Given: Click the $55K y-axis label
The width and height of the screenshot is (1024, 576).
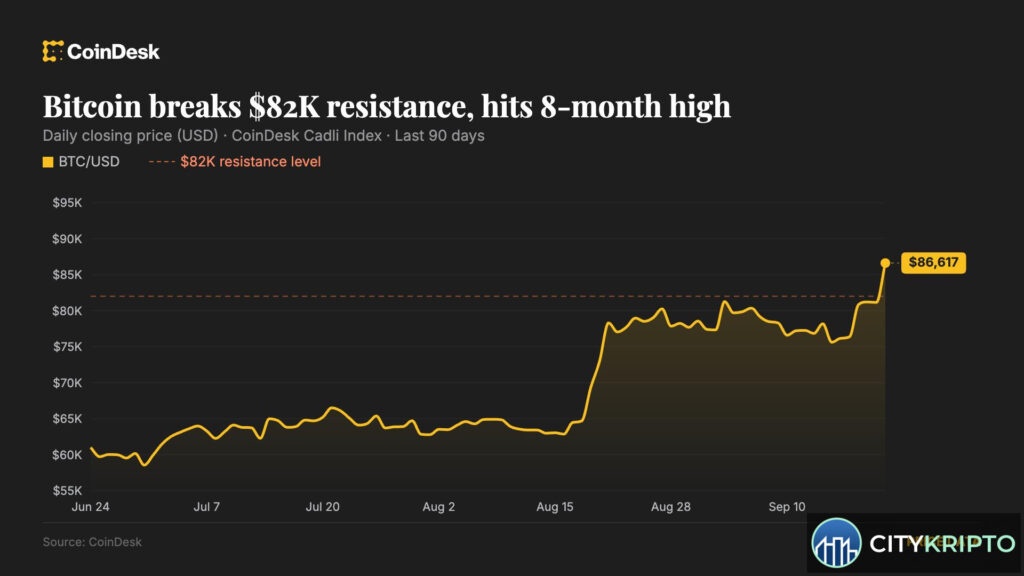Looking at the screenshot, I should point(67,490).
